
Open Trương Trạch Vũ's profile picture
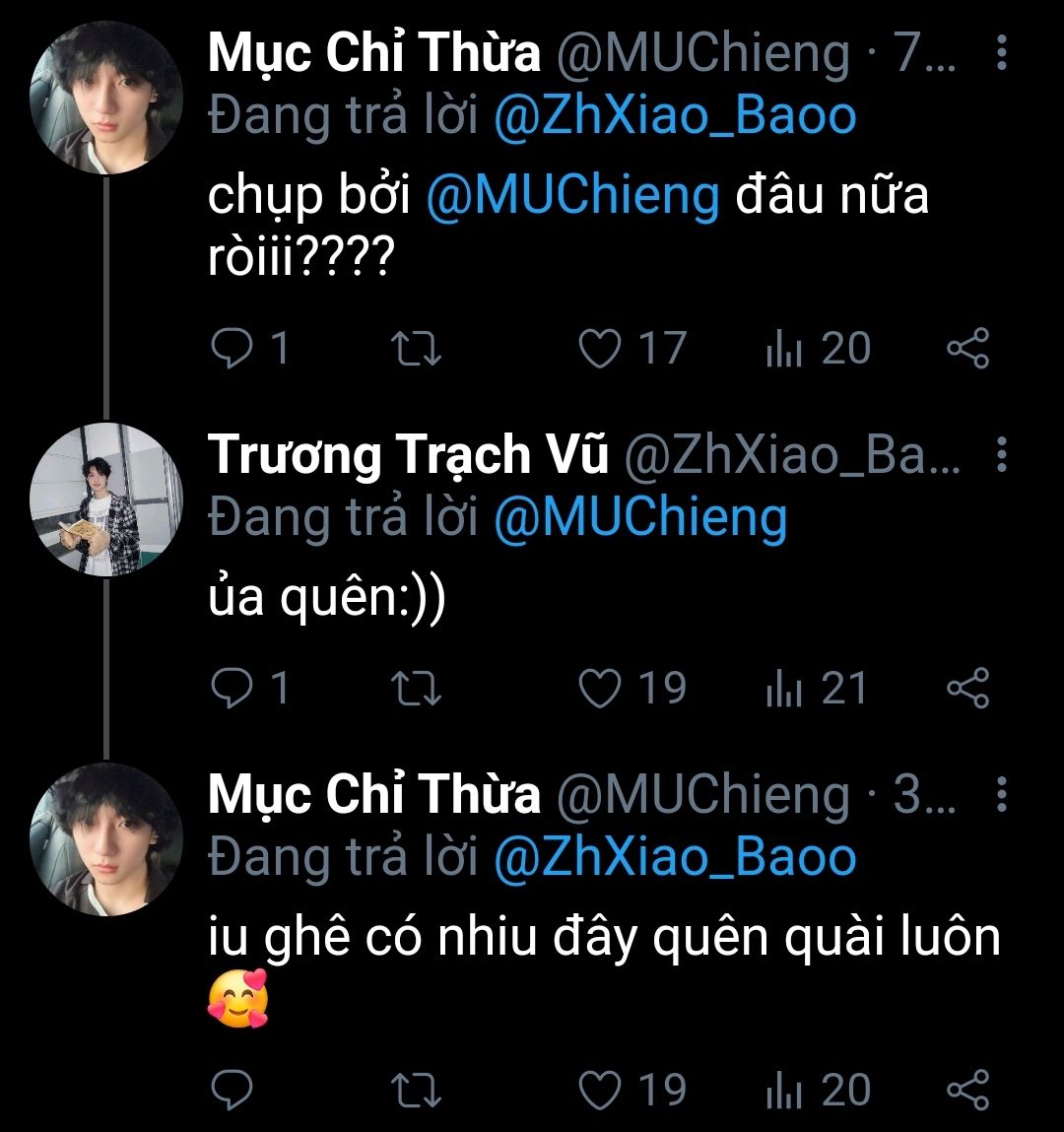point(106,499)
